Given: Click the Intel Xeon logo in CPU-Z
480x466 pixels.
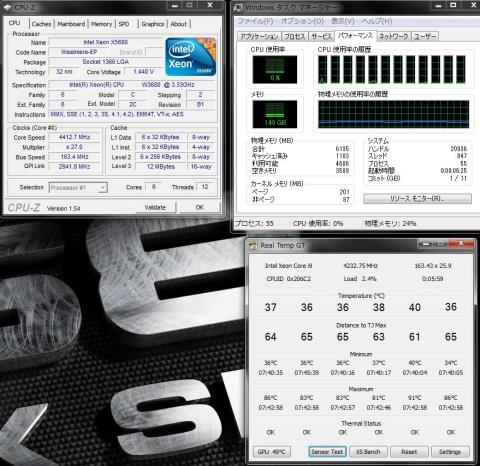Looking at the screenshot, I should (x=191, y=57).
